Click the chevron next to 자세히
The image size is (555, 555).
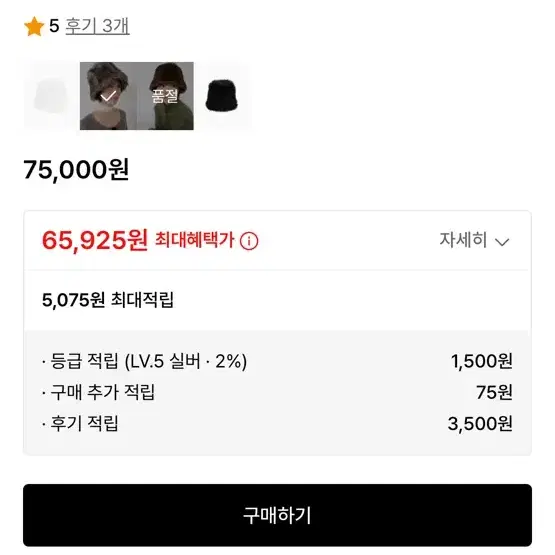[502, 242]
